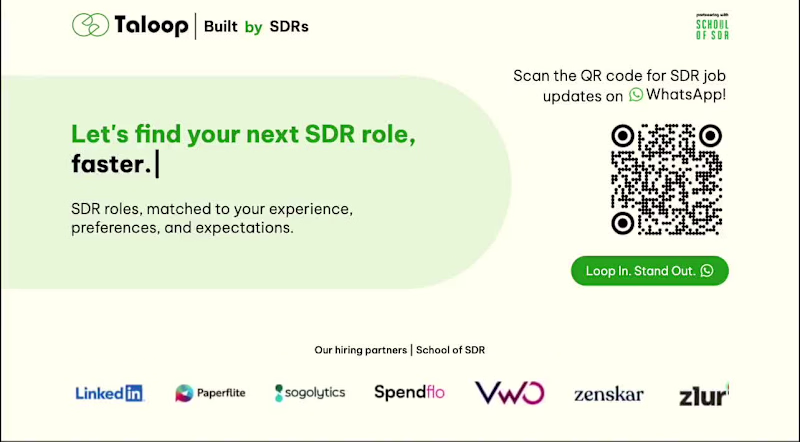The image size is (800, 442).
Task: Open the VWO partner logo
Action: click(x=509, y=392)
